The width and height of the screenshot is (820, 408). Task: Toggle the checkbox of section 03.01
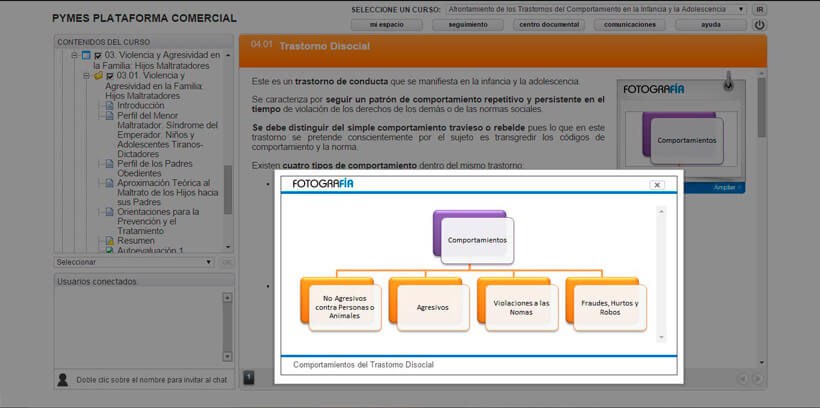(x=110, y=76)
